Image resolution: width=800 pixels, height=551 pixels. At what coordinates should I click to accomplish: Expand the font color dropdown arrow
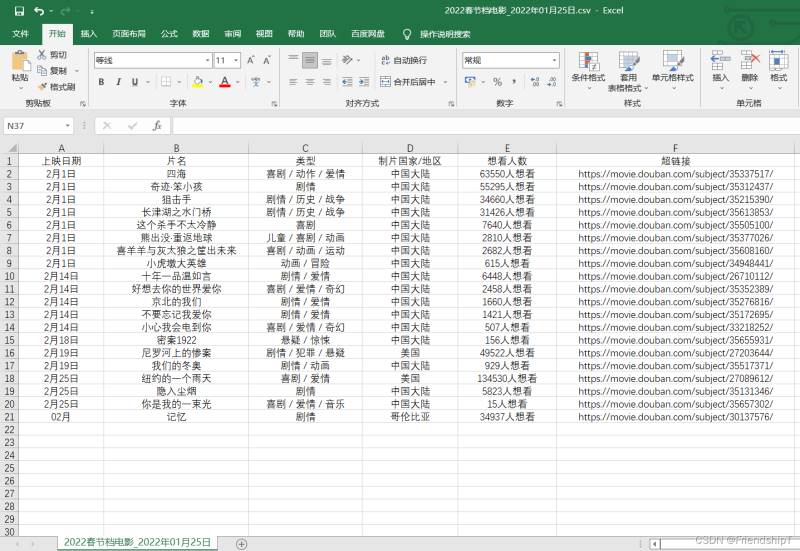tap(237, 82)
